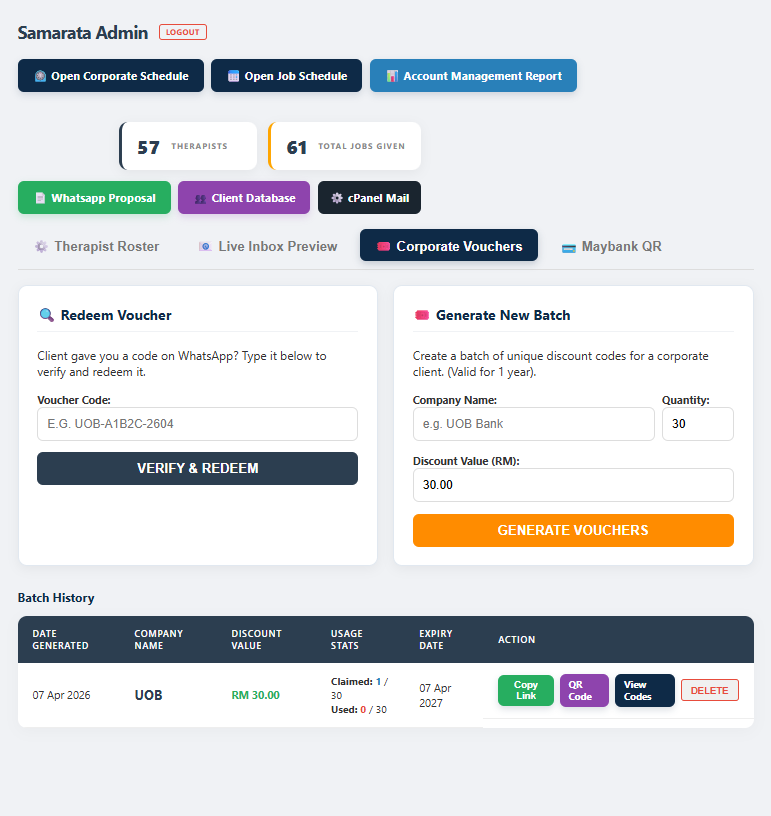Delete the UOB voucher batch
Viewport: 771px width, 816px height.
[709, 689]
